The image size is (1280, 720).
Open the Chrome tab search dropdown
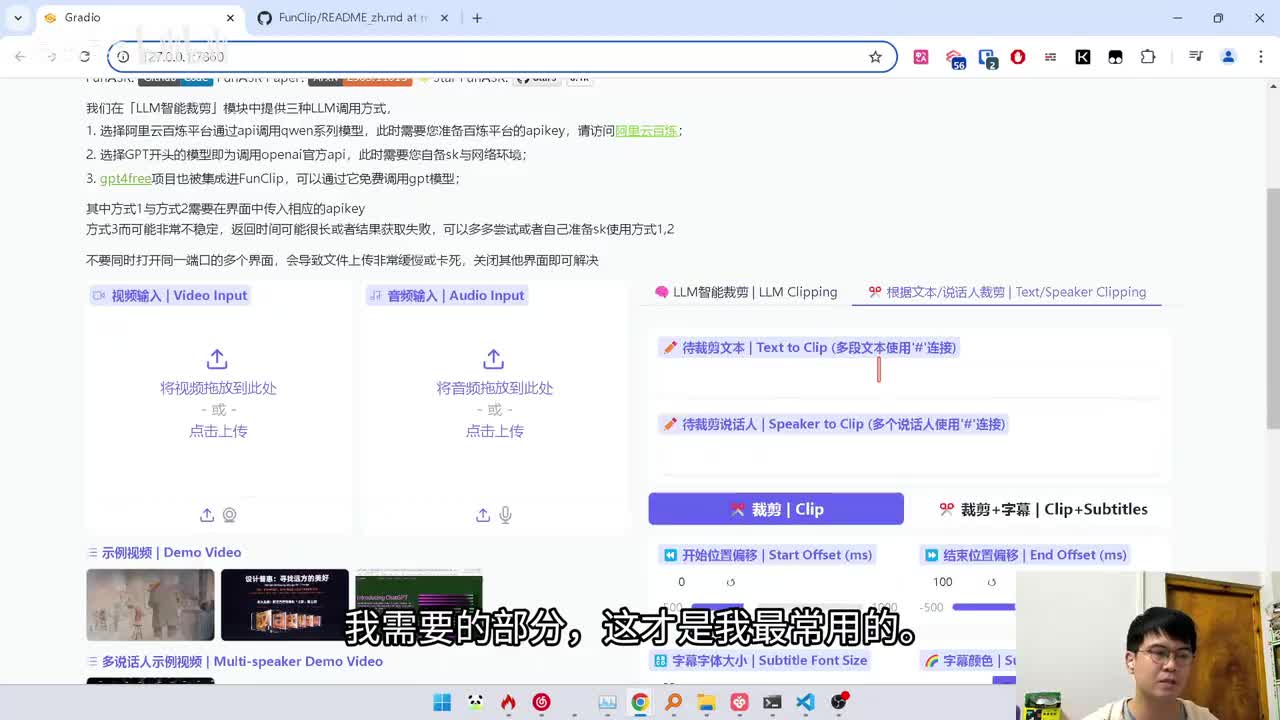point(18,18)
